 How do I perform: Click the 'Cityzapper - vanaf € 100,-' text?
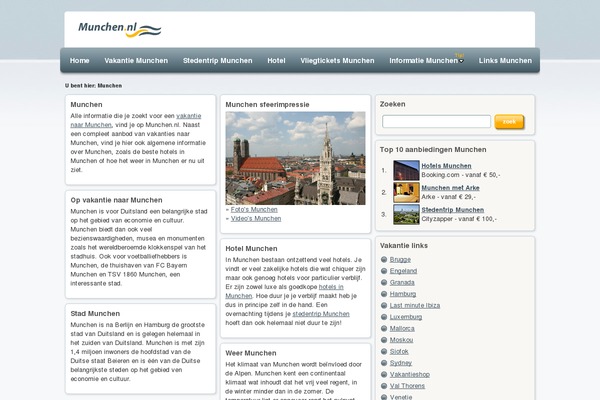point(459,219)
